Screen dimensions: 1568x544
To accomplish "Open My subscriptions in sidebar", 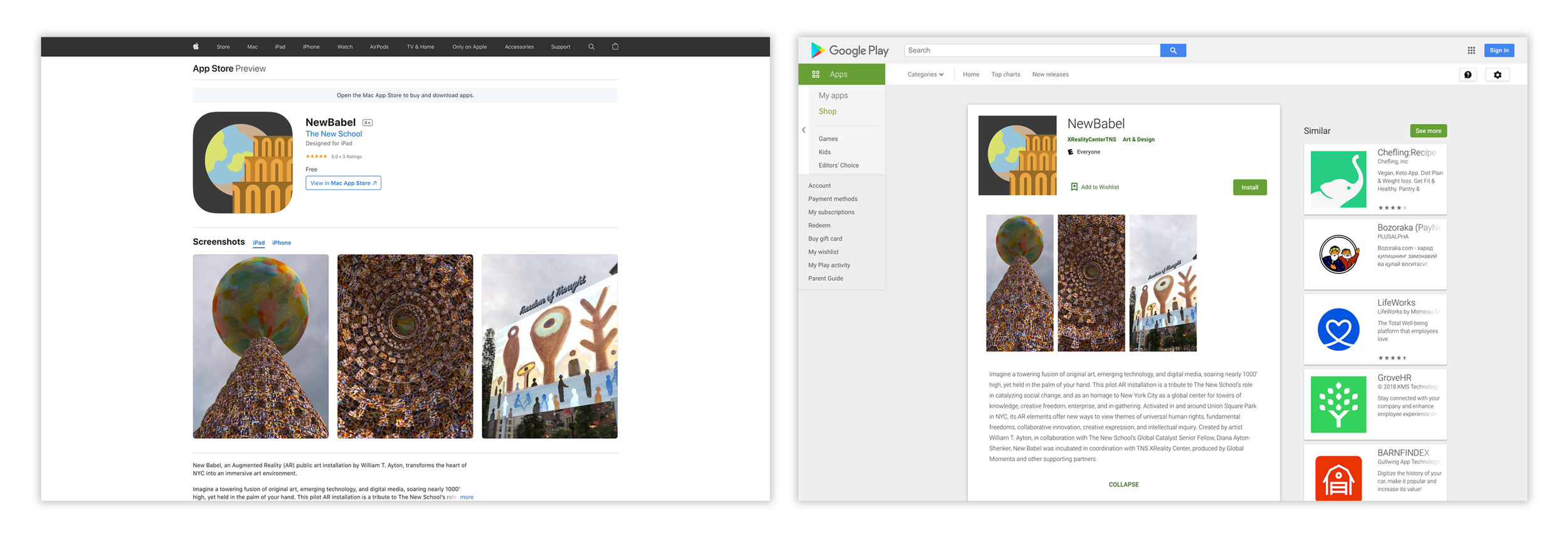I will 831,212.
